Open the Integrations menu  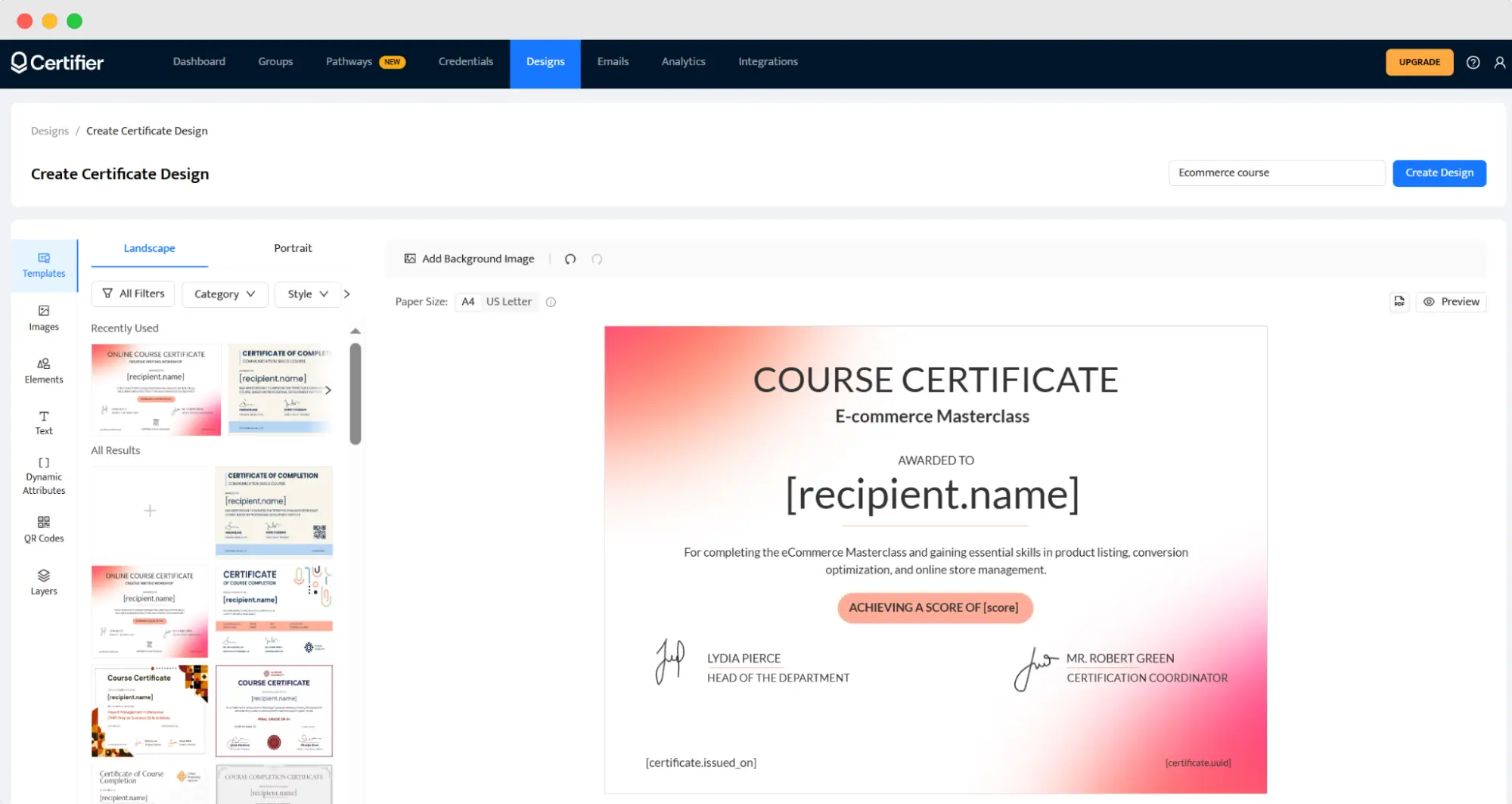pyautogui.click(x=768, y=62)
